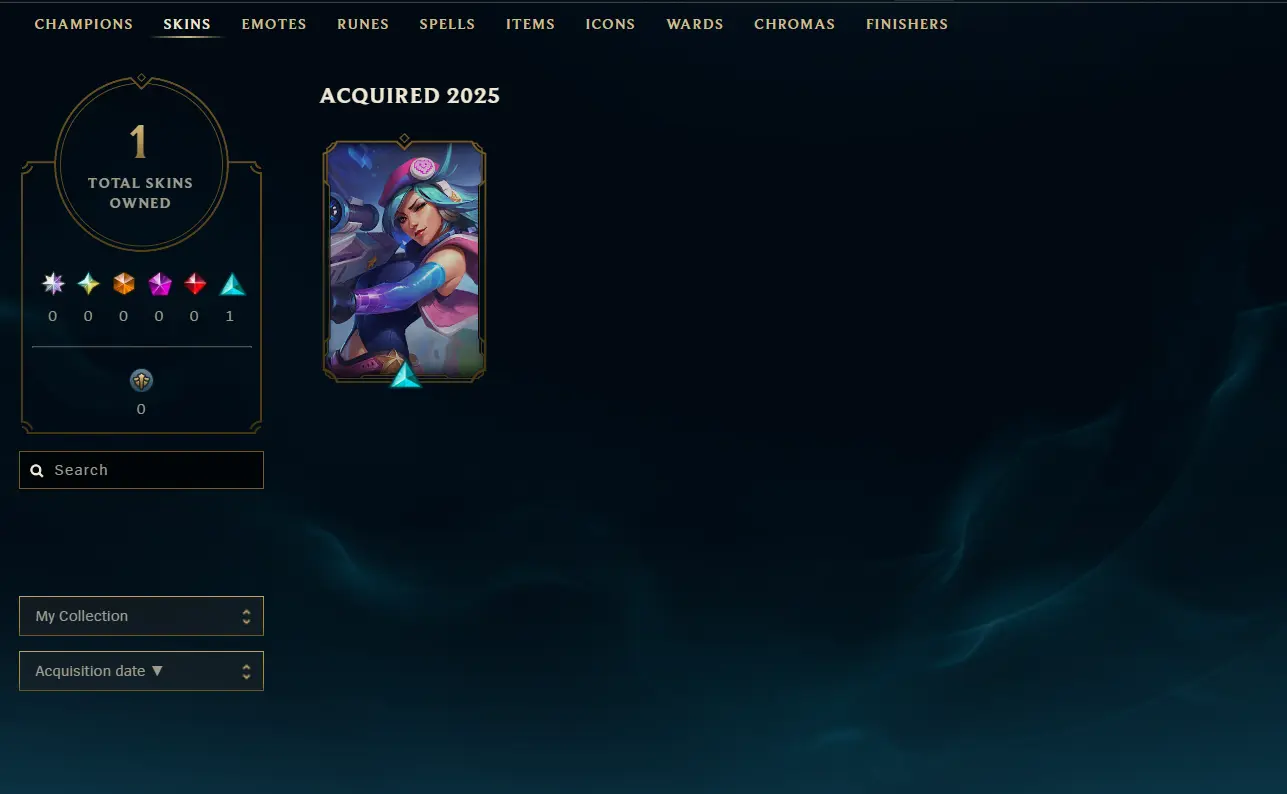
Task: Open the Runes tab
Action: tap(363, 24)
